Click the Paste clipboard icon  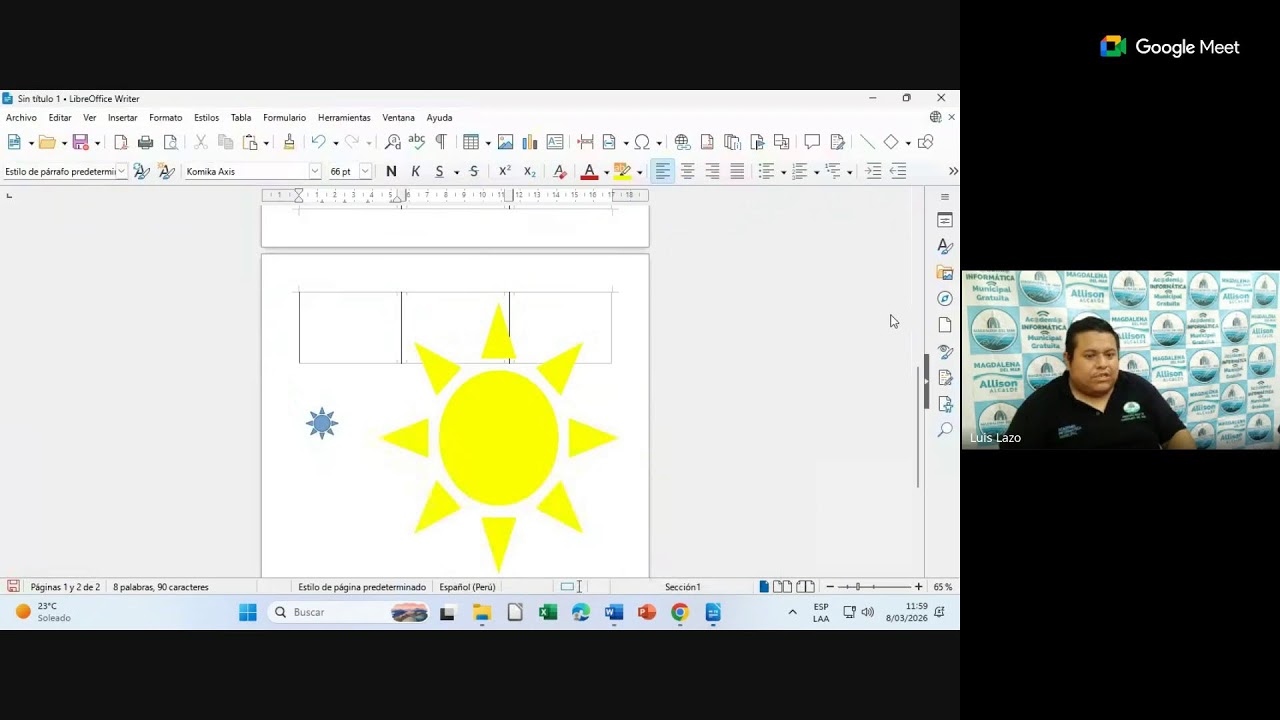point(250,142)
